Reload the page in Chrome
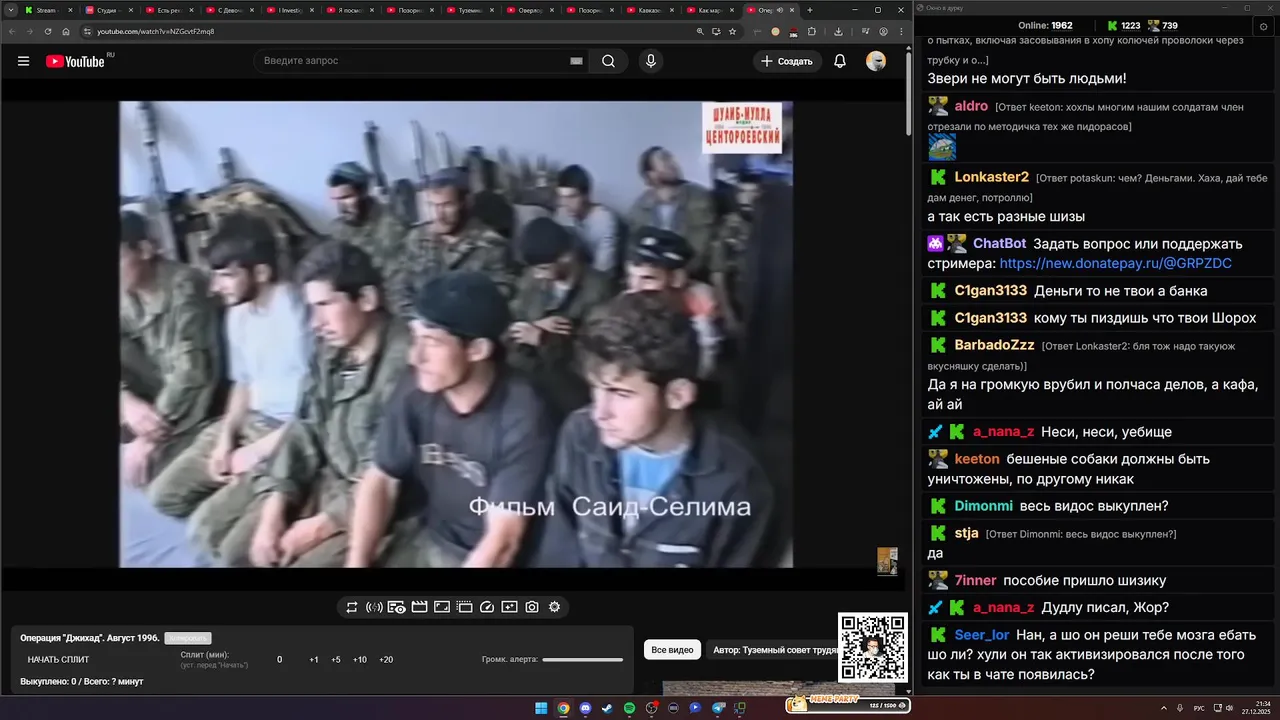This screenshot has height=720, width=1280. 48,31
